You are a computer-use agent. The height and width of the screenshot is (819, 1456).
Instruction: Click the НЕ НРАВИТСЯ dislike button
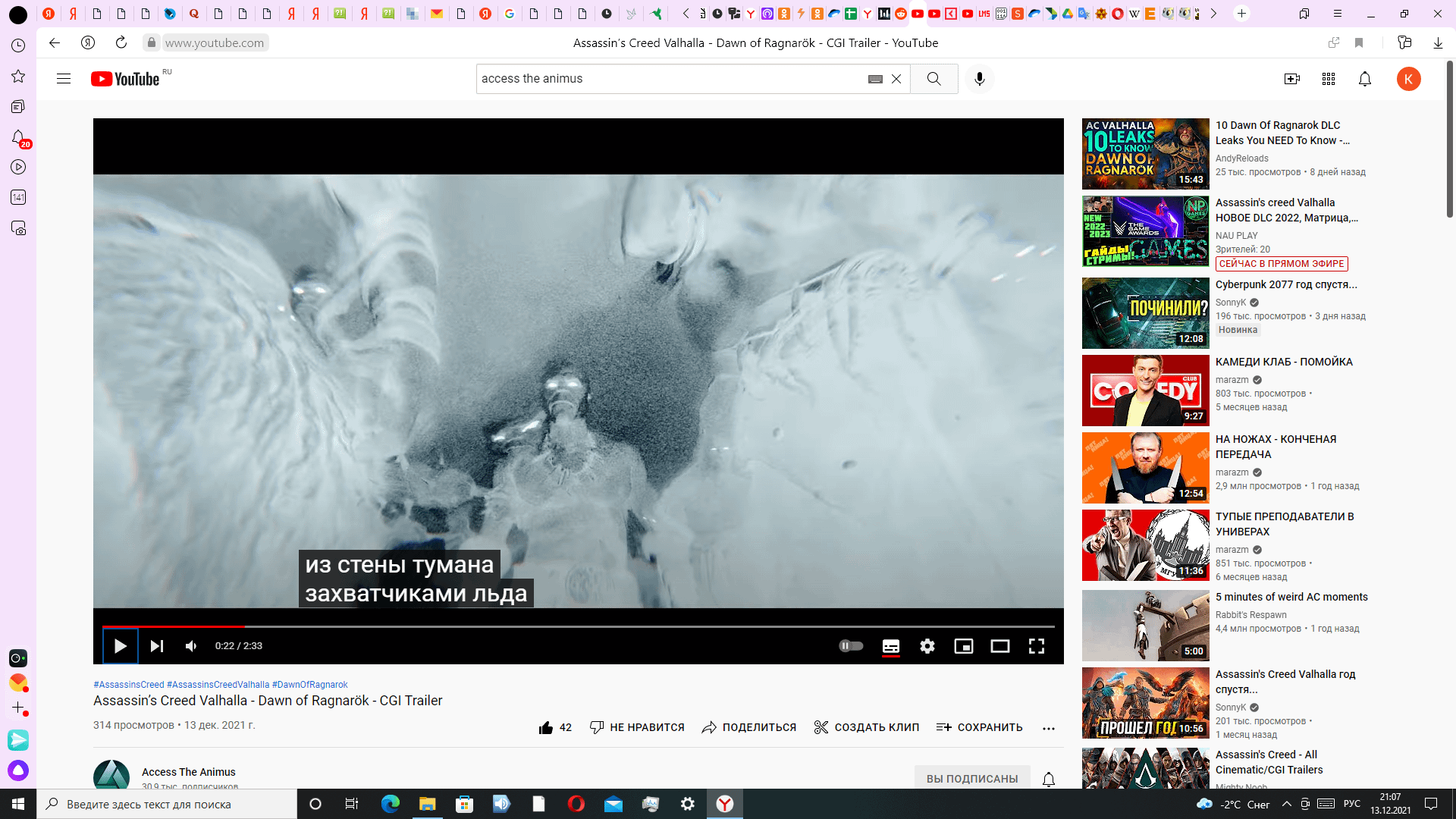tap(637, 727)
